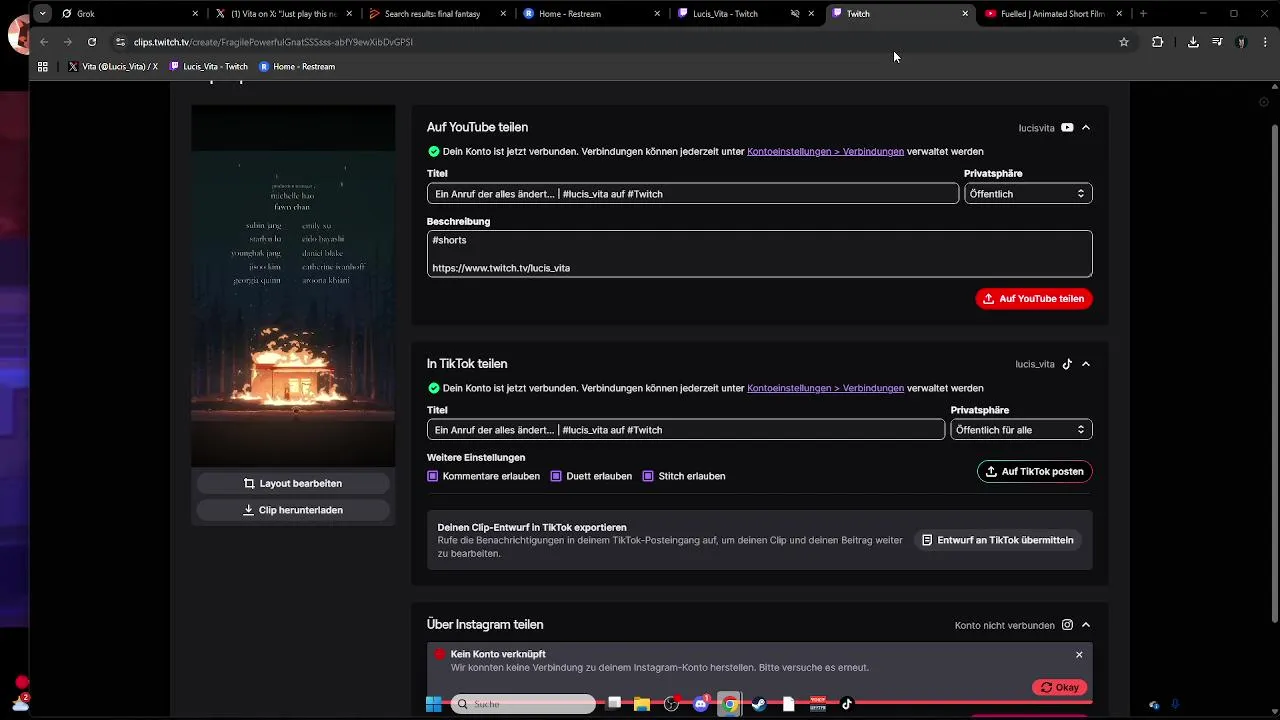Close the Grok tab
The image size is (1280, 720).
[x=197, y=14]
